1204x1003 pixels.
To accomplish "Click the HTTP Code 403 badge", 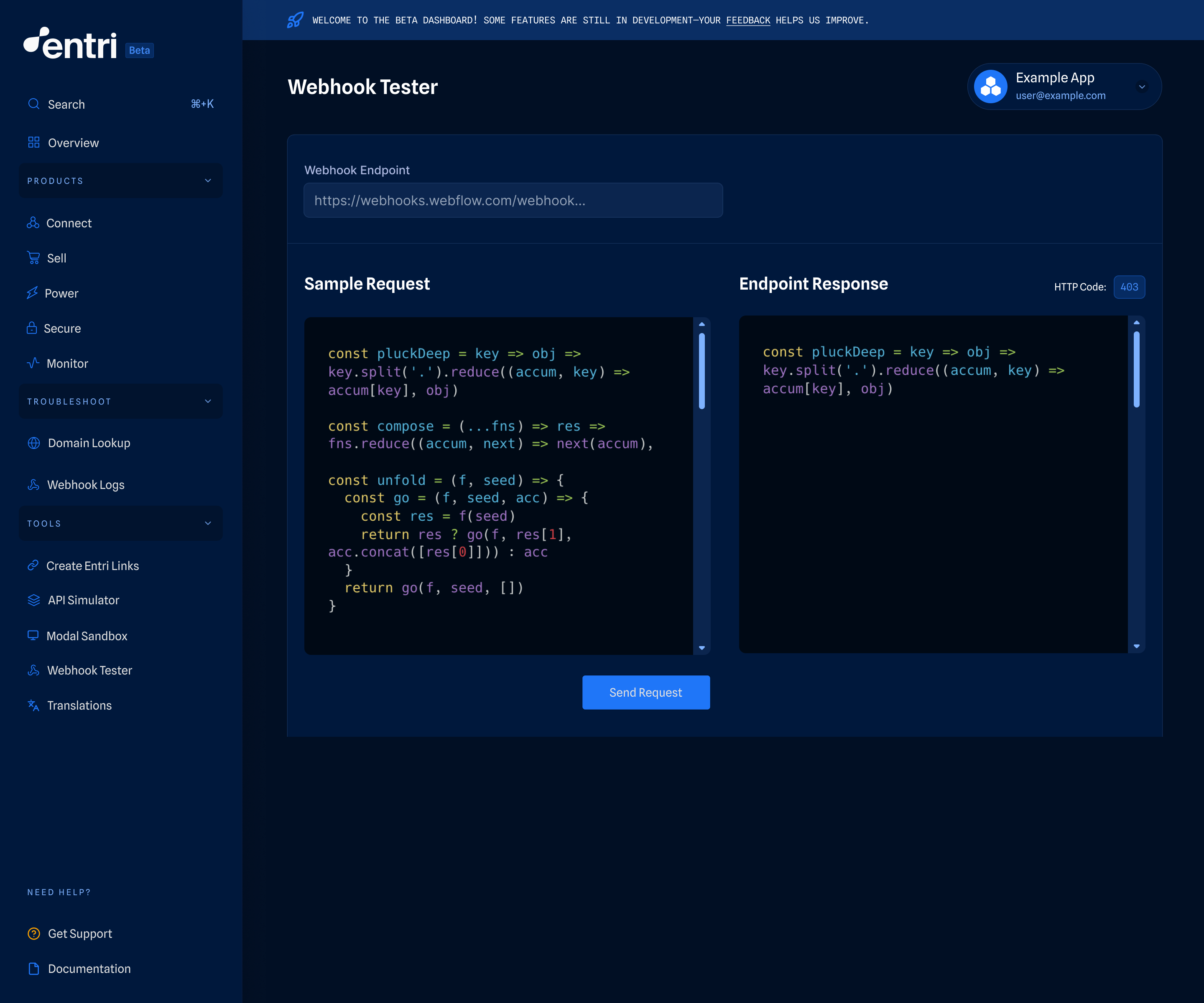I will 1129,287.
